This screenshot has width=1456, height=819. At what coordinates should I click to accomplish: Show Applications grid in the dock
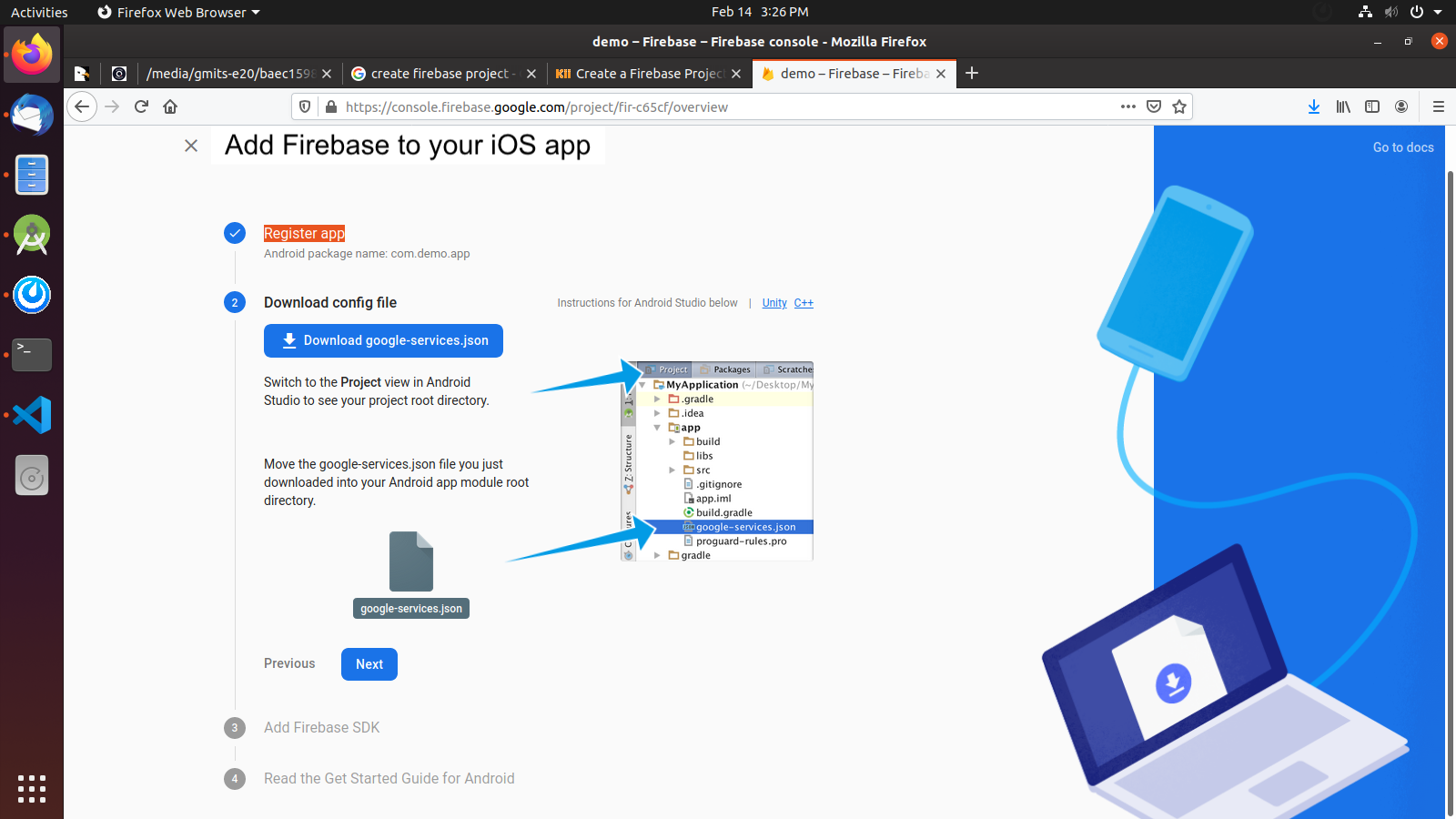(32, 789)
